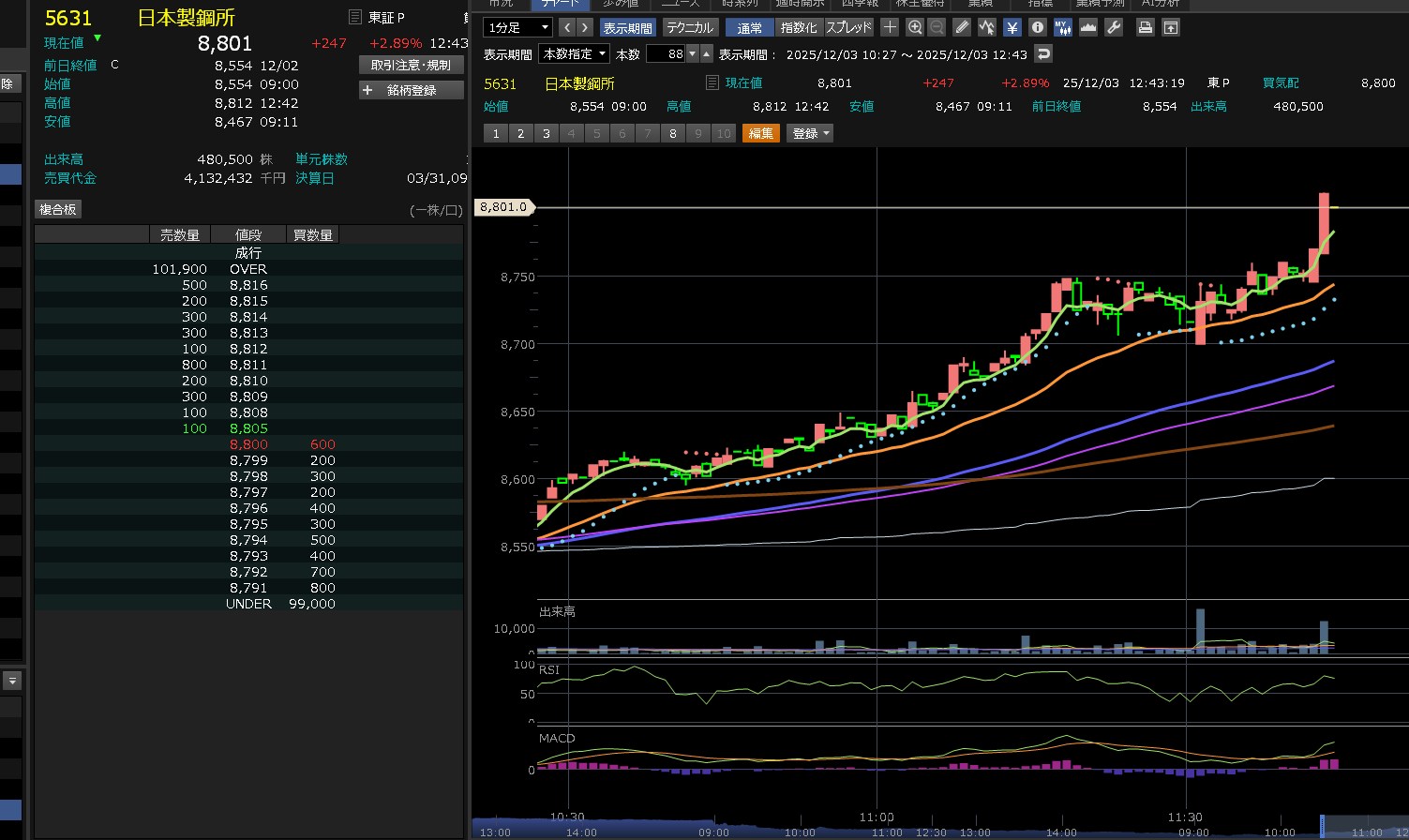
Task: Click the 銘柄登録 button
Action: [411, 90]
